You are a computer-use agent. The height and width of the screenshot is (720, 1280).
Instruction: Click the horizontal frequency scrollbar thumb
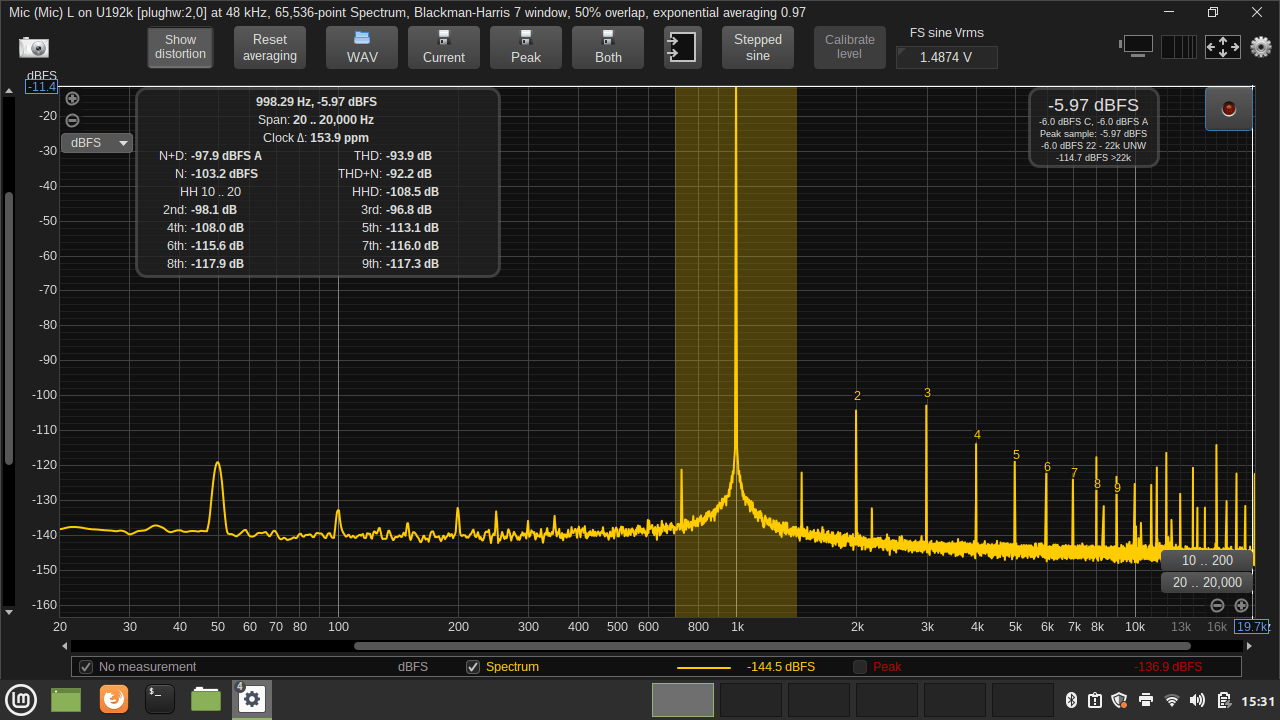pos(772,646)
